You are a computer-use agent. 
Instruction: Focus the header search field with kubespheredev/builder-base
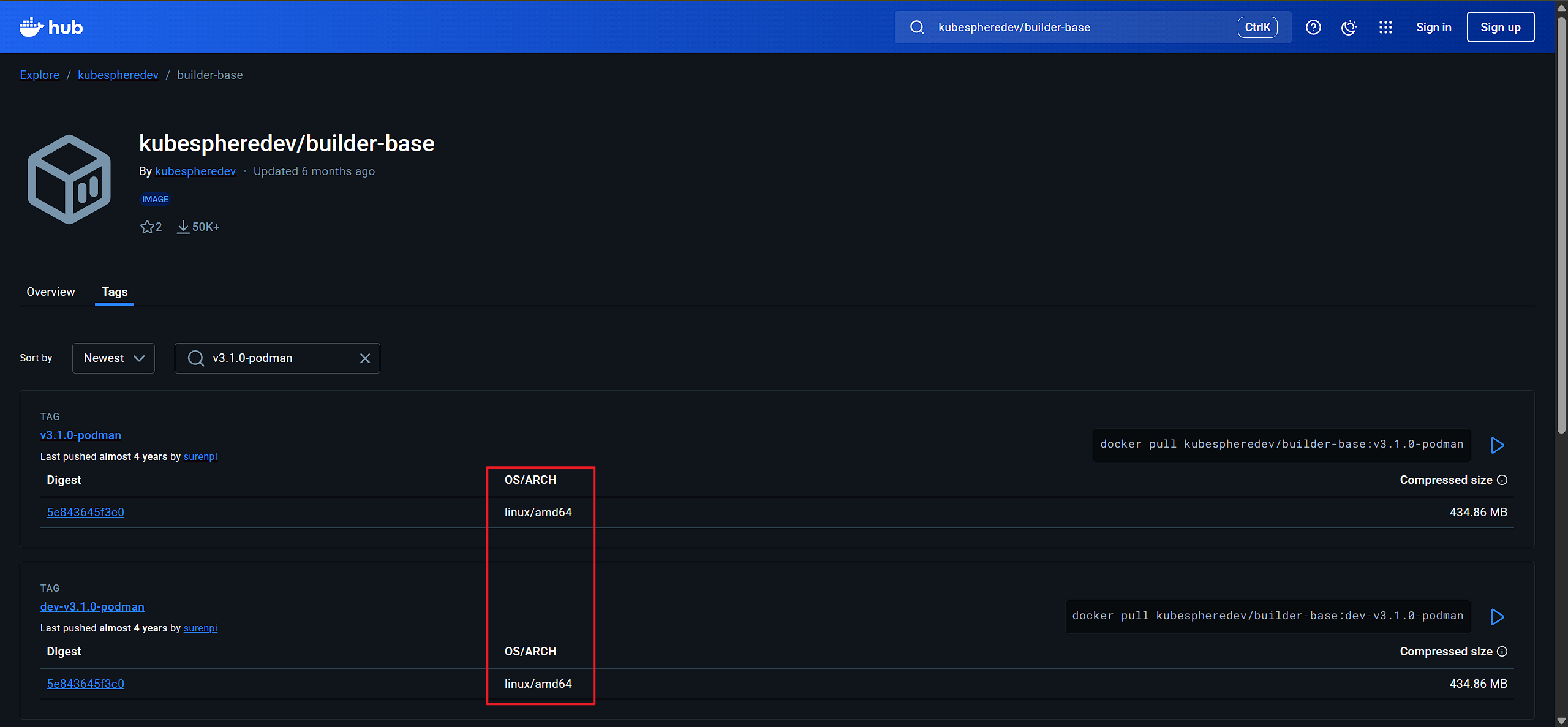point(1093,27)
